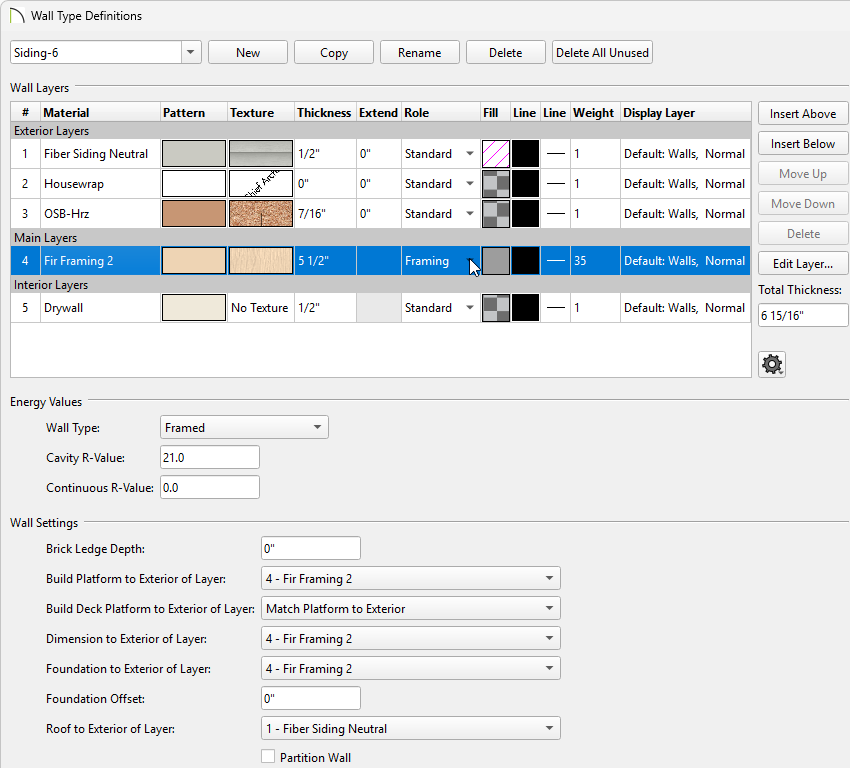The height and width of the screenshot is (768, 850).
Task: Open Build Platform to Exterior of Layer dropdown
Action: (x=410, y=579)
